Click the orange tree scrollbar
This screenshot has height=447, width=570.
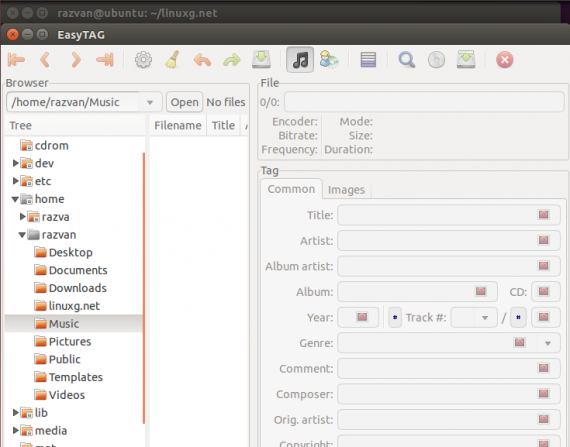click(x=144, y=288)
